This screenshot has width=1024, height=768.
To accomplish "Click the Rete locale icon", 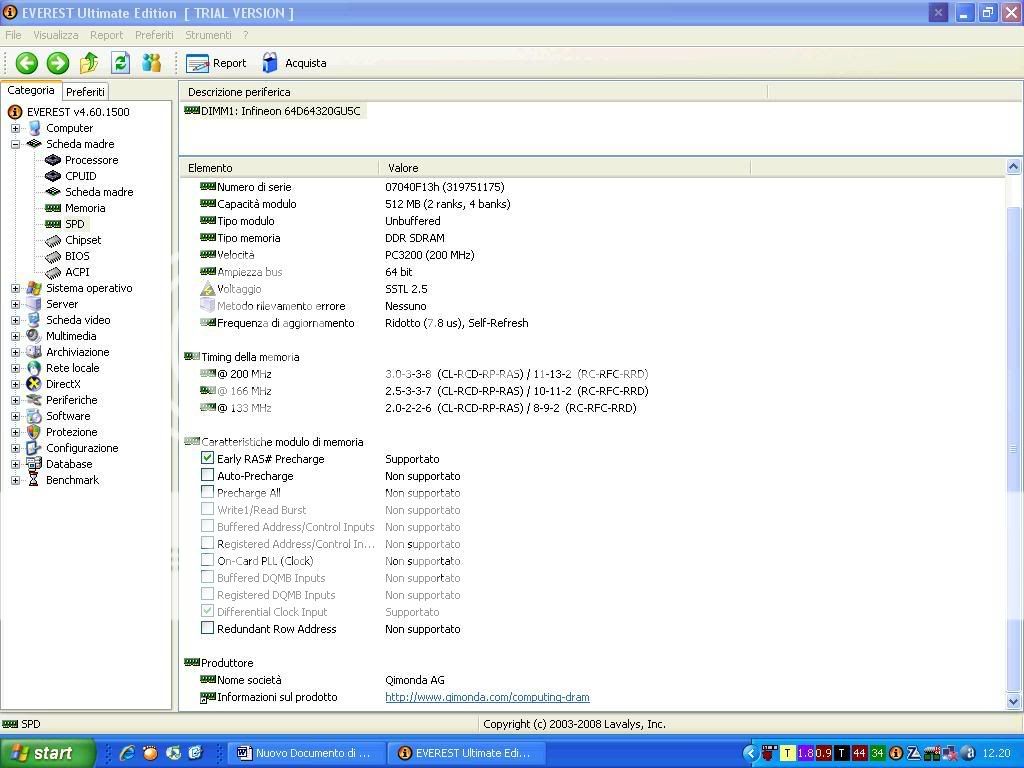I will click(x=33, y=368).
